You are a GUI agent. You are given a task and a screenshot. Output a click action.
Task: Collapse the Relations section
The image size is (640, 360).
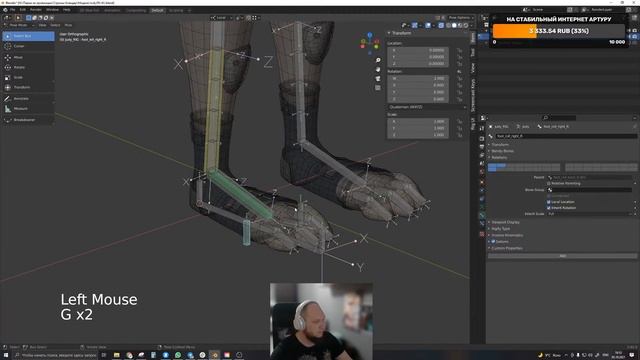[499, 158]
